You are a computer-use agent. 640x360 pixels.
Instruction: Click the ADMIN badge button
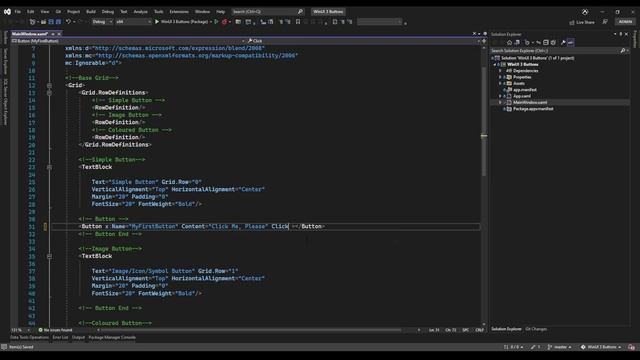[625, 22]
